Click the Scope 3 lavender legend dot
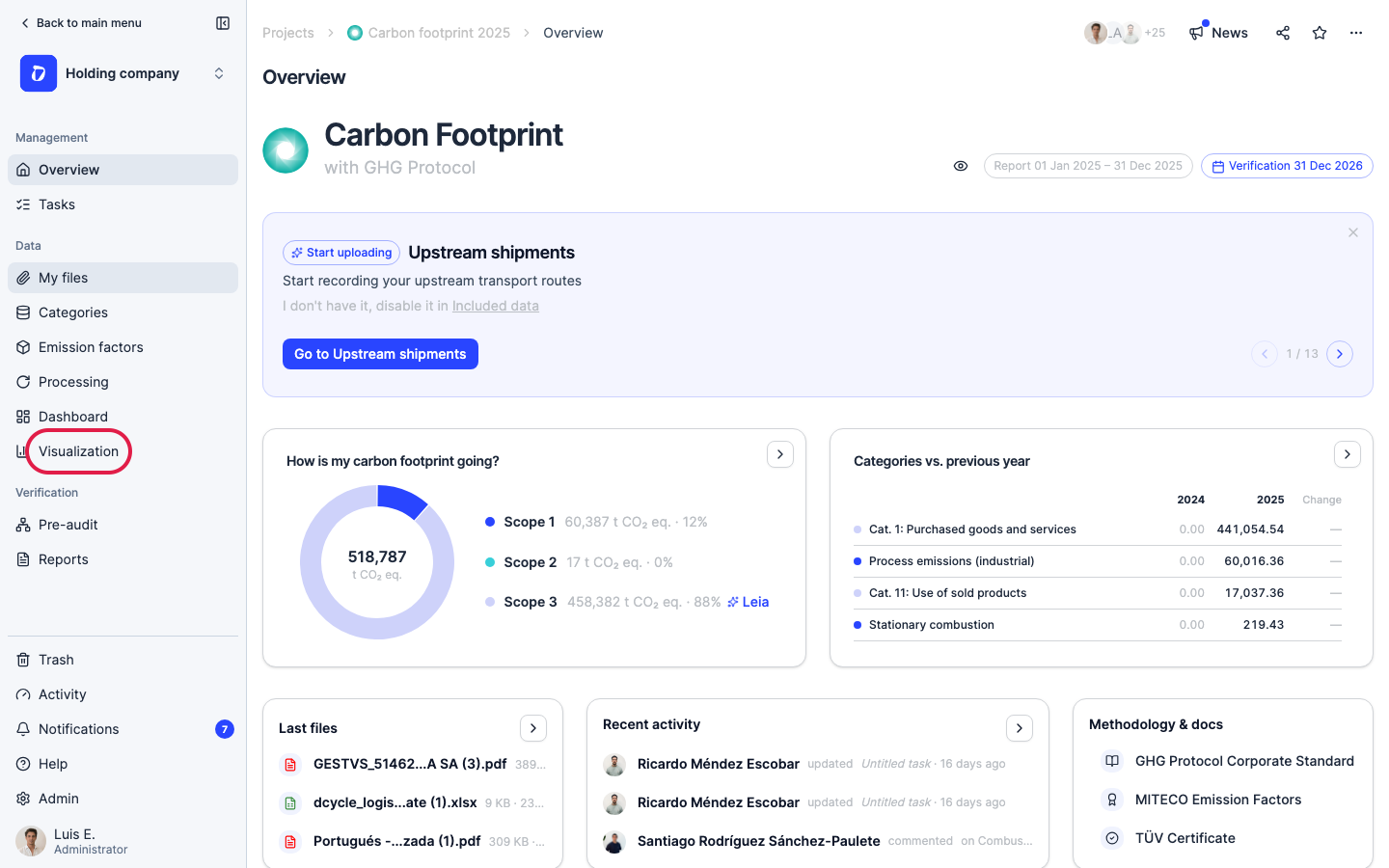The height and width of the screenshot is (868, 1389). (x=490, y=602)
